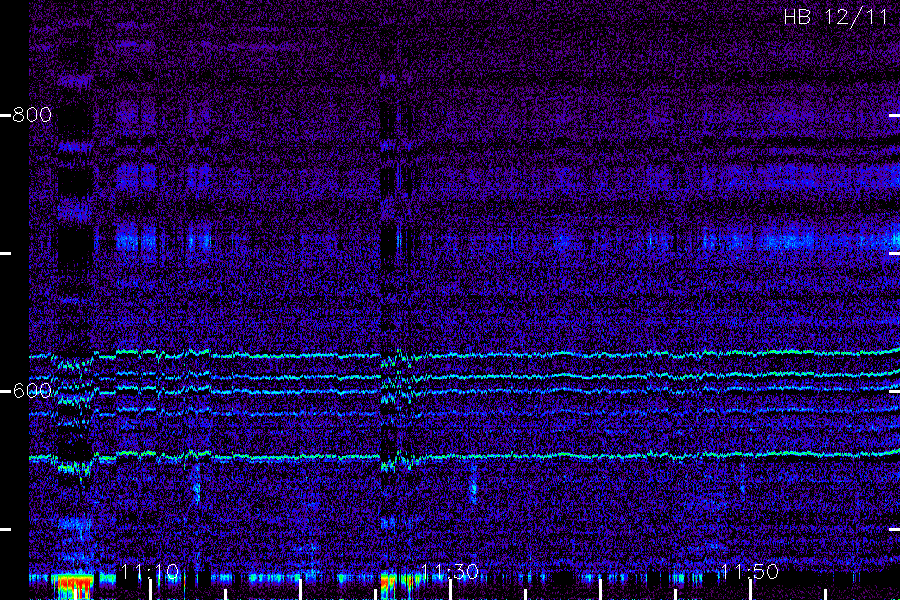900x600 pixels.
Task: Click the HB 12/11 header text
Action: pos(836,17)
